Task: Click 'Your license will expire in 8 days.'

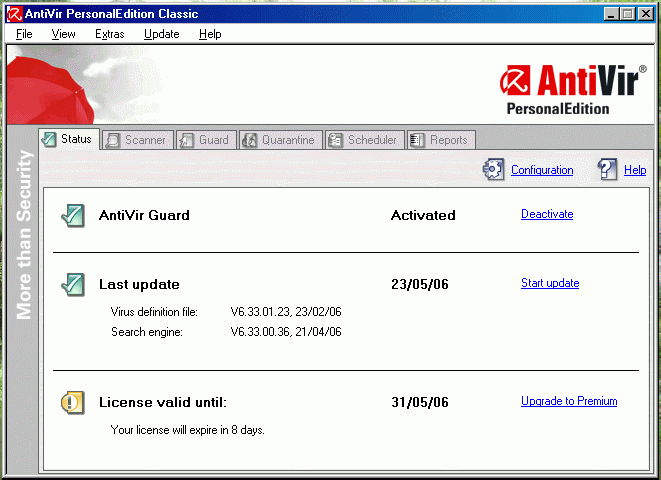Action: [x=188, y=430]
